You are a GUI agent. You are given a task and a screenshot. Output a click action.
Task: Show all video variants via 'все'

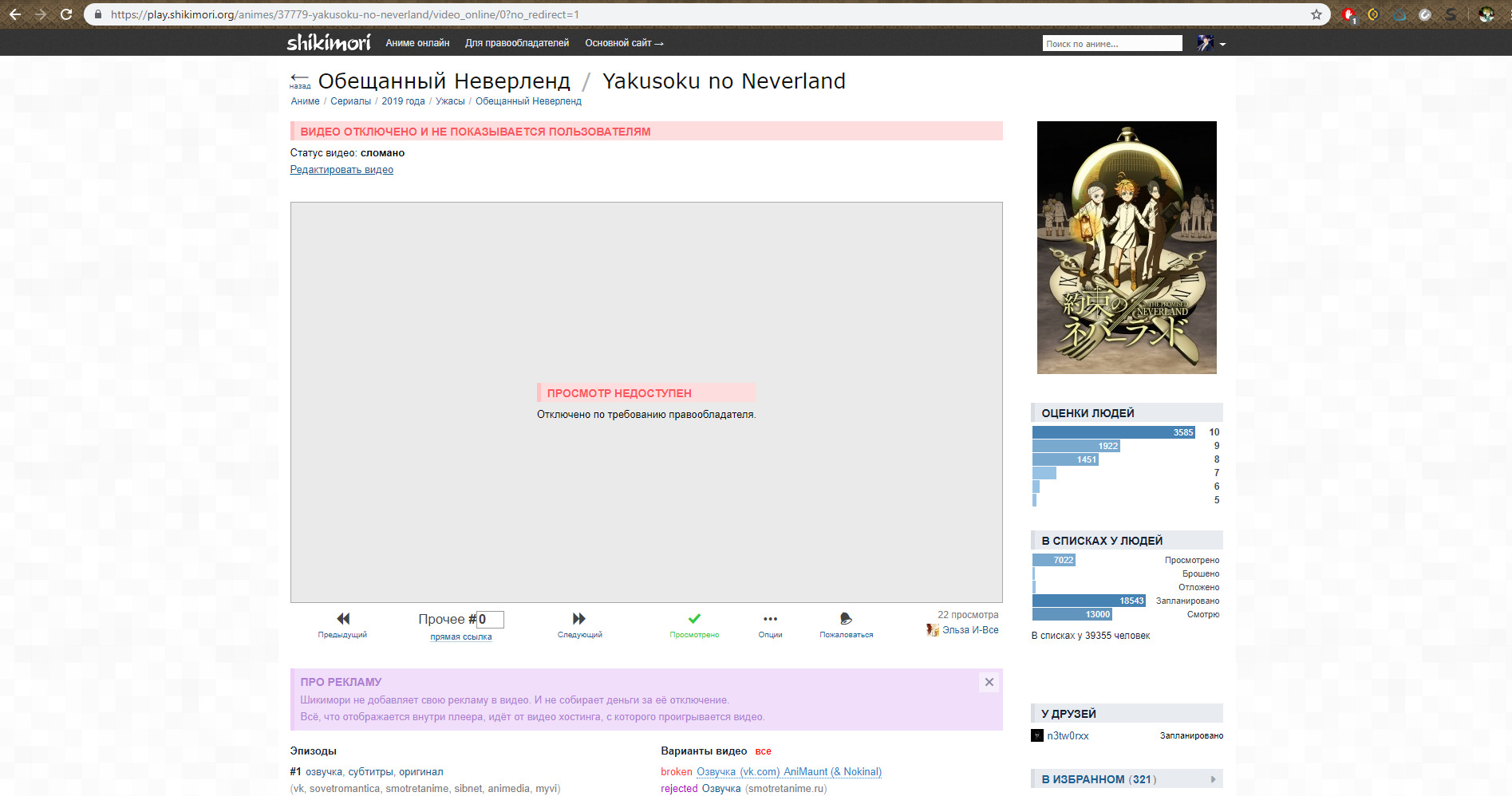(x=763, y=751)
